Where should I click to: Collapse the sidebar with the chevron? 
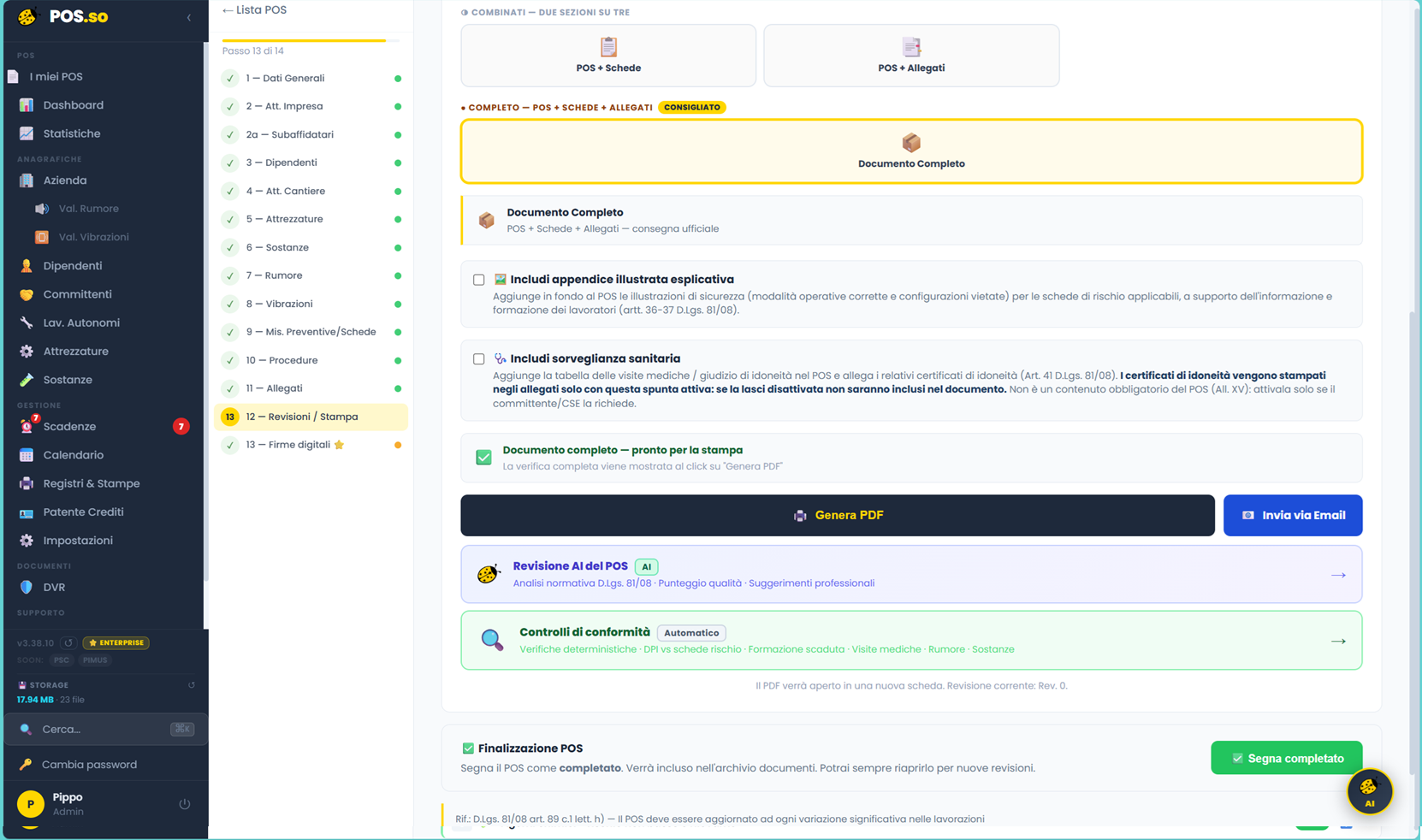coord(189,17)
